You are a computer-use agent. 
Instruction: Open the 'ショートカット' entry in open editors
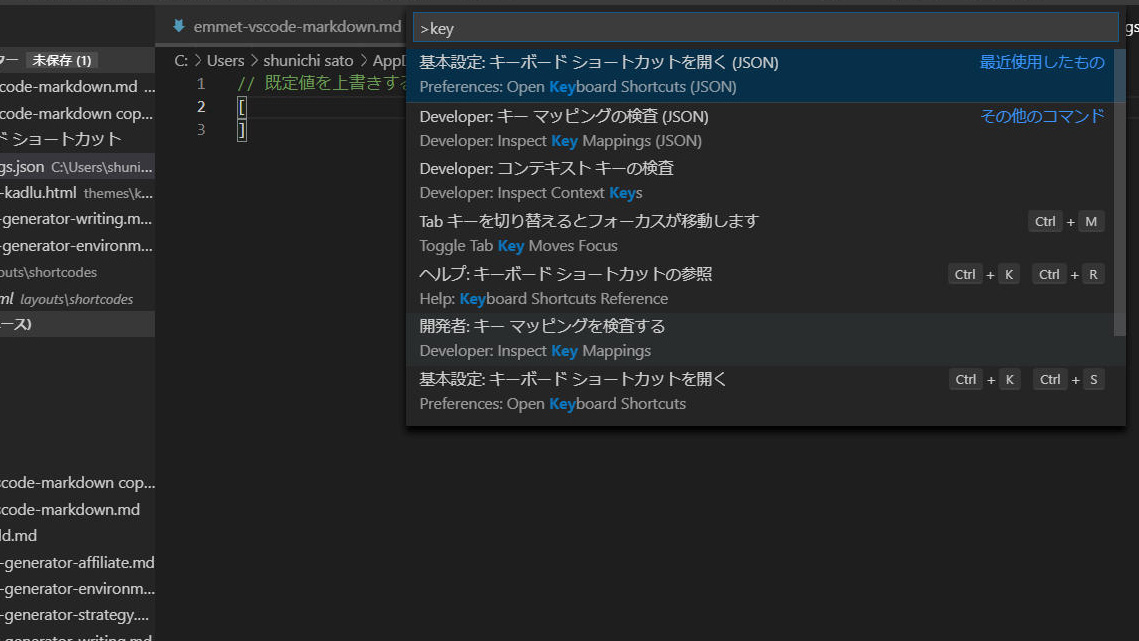click(x=77, y=140)
